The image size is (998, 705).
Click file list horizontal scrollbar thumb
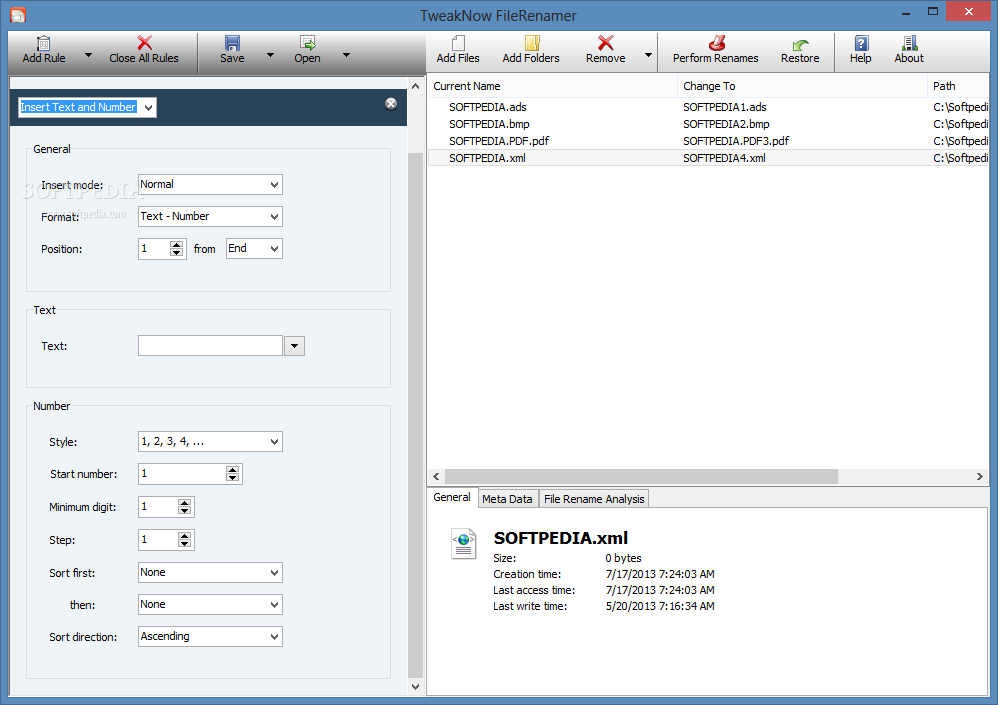point(642,477)
